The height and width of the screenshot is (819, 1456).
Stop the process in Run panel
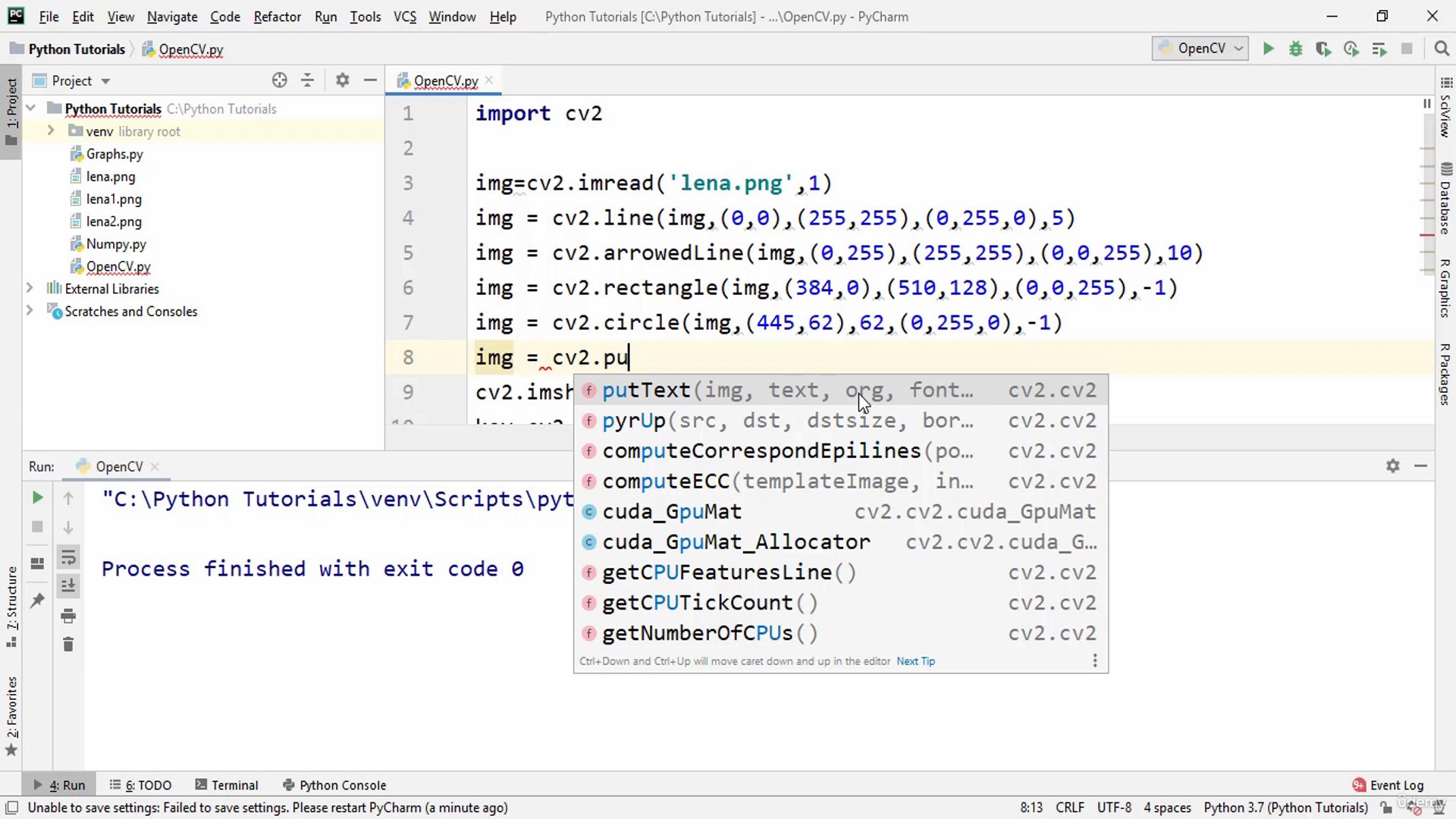37,527
